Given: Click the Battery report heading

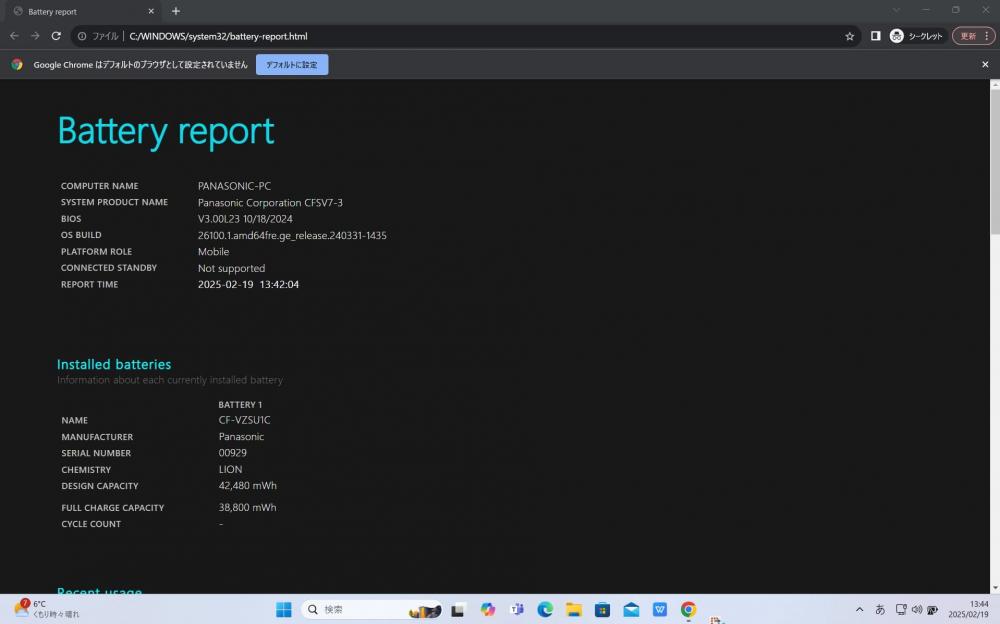Looking at the screenshot, I should pos(166,131).
